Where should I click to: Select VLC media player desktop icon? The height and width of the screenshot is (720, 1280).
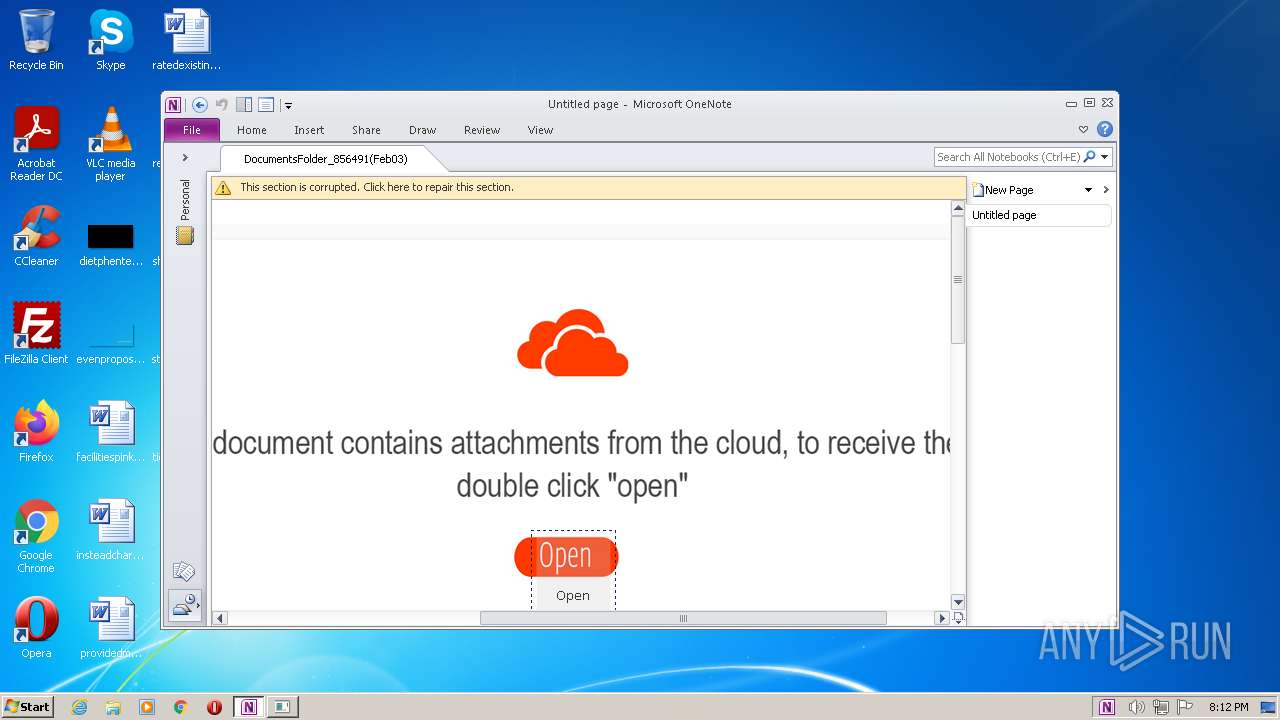pyautogui.click(x=110, y=144)
